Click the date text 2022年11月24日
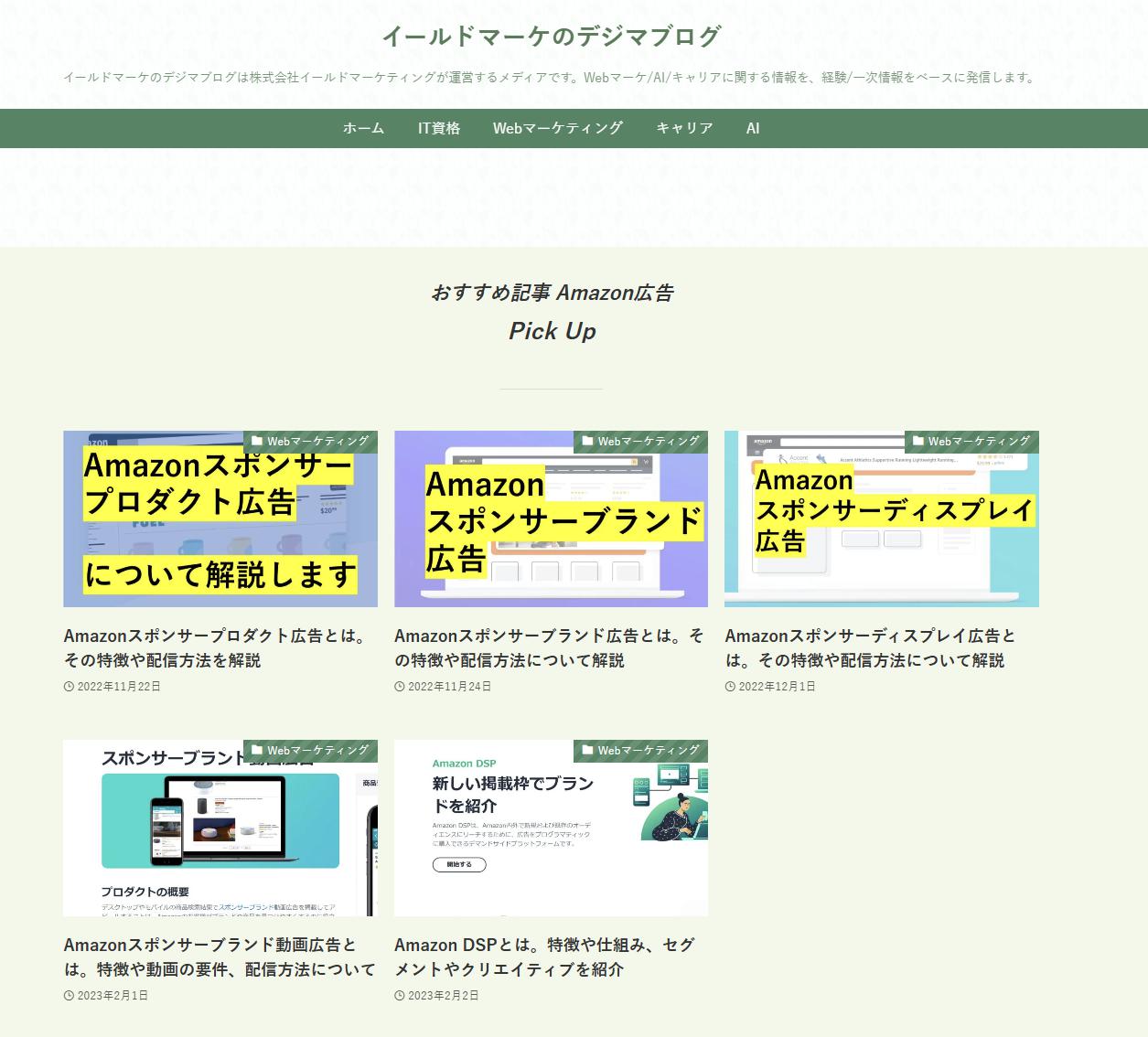Viewport: 1148px width, 1037px height. (x=449, y=687)
